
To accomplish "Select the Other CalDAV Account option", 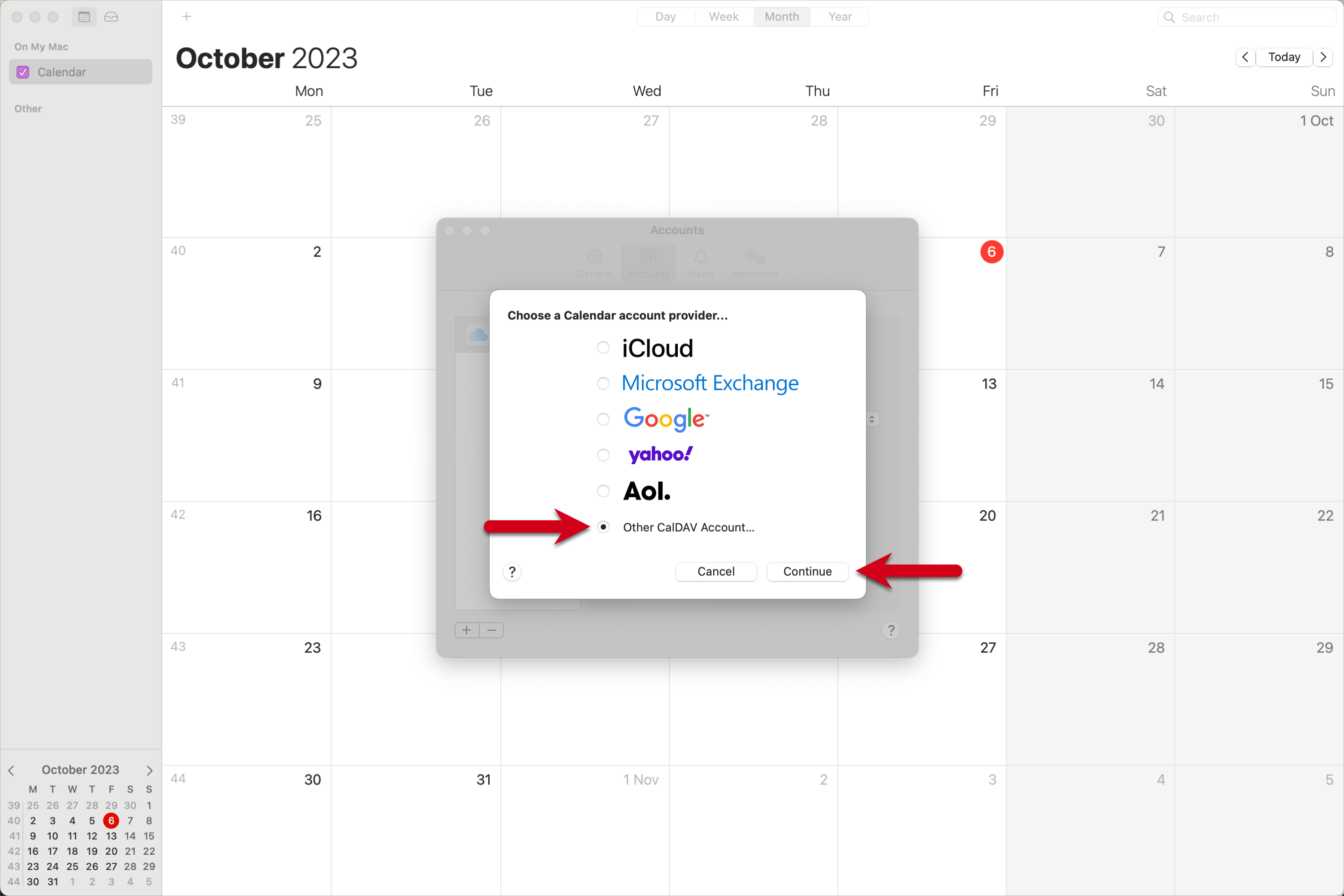I will point(603,527).
